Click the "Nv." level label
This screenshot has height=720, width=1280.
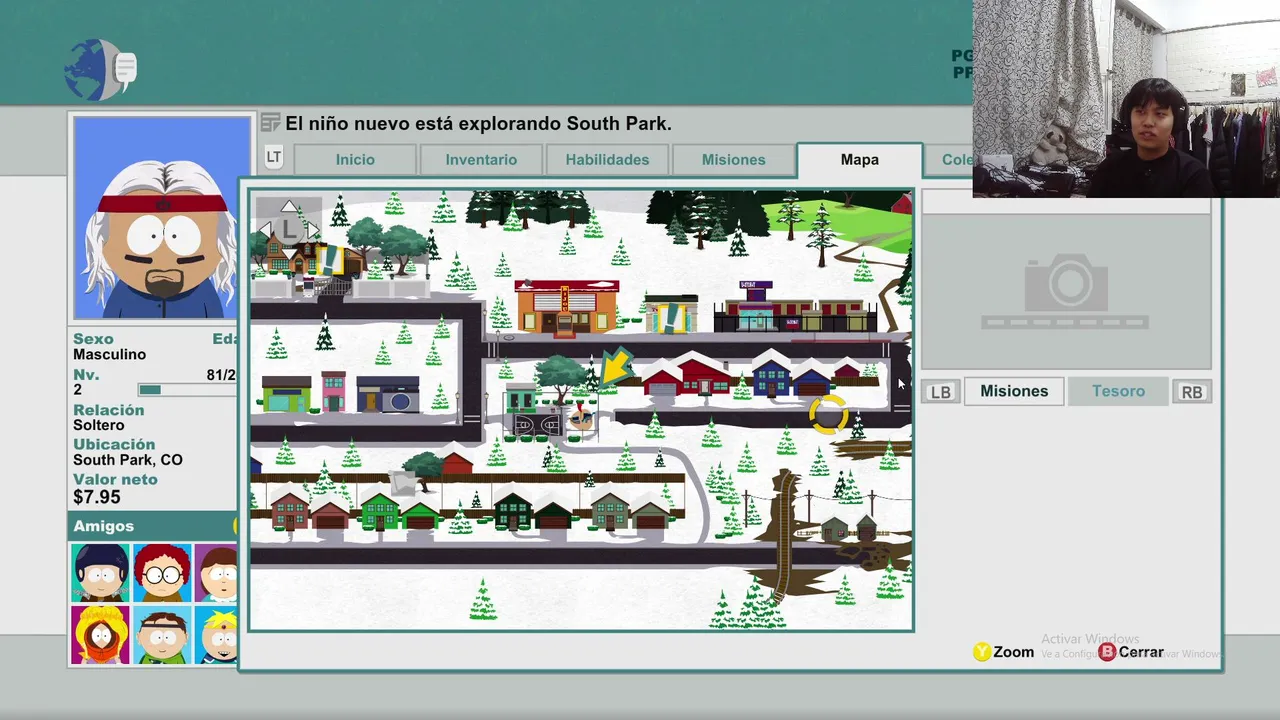click(x=86, y=375)
